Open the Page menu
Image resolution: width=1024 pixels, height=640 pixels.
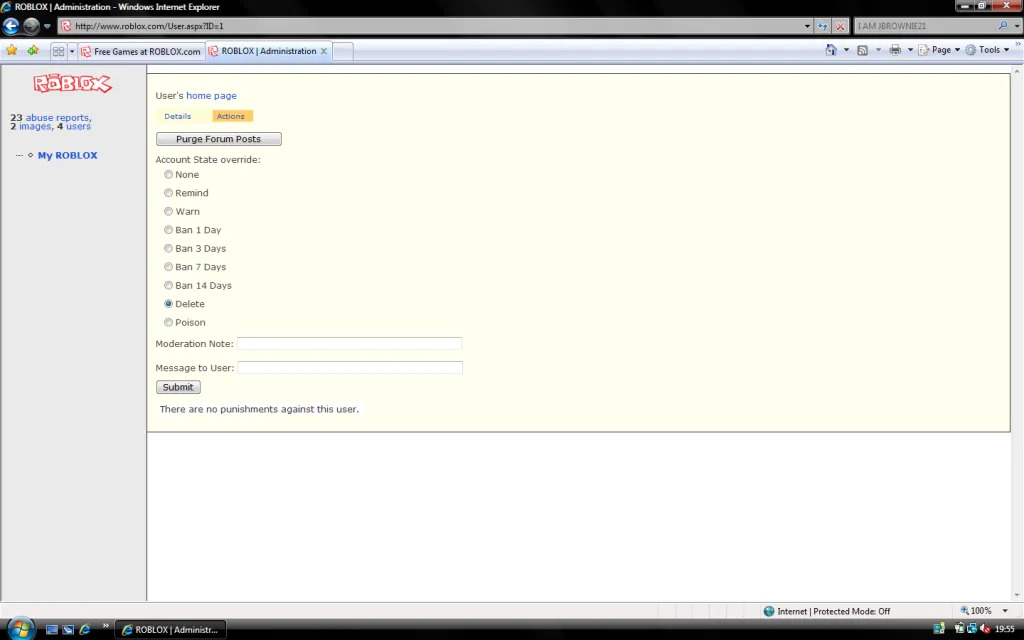click(x=939, y=50)
